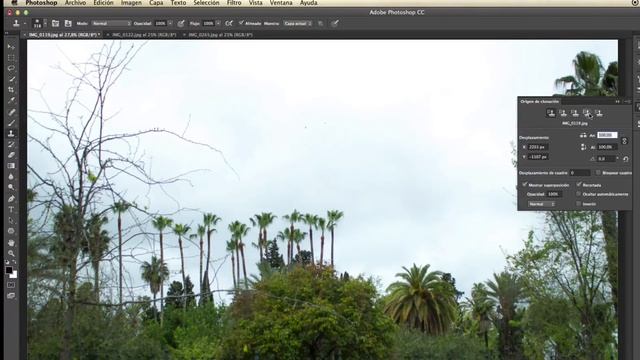The width and height of the screenshot is (640, 360).
Task: Switch to the IMG_0122.jpg document tab
Action: coord(144,35)
